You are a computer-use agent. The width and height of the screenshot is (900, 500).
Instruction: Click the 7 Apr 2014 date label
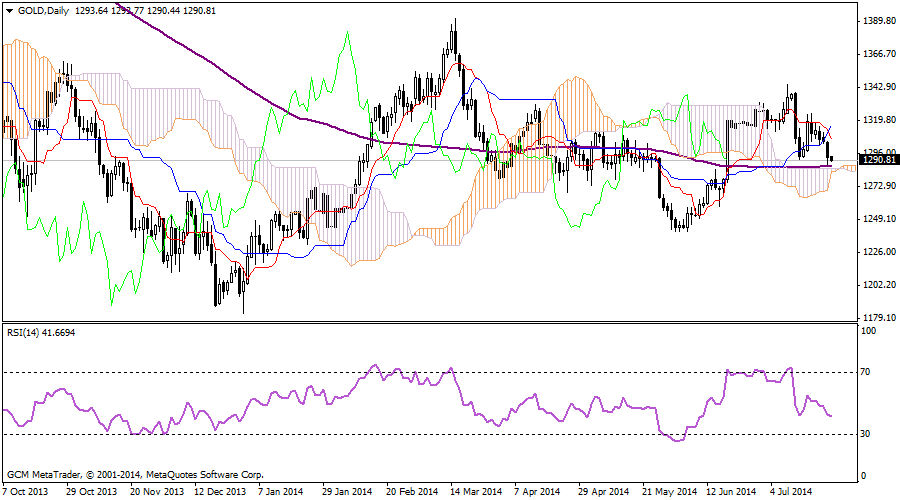[537, 492]
